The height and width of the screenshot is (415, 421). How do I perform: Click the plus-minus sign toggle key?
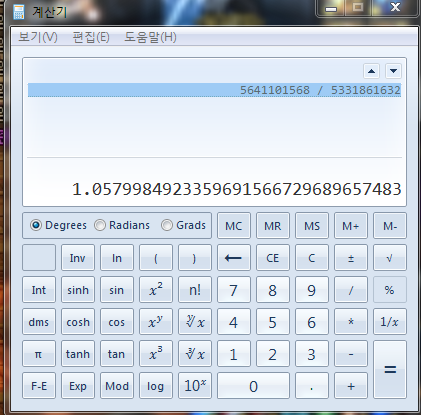(x=351, y=258)
